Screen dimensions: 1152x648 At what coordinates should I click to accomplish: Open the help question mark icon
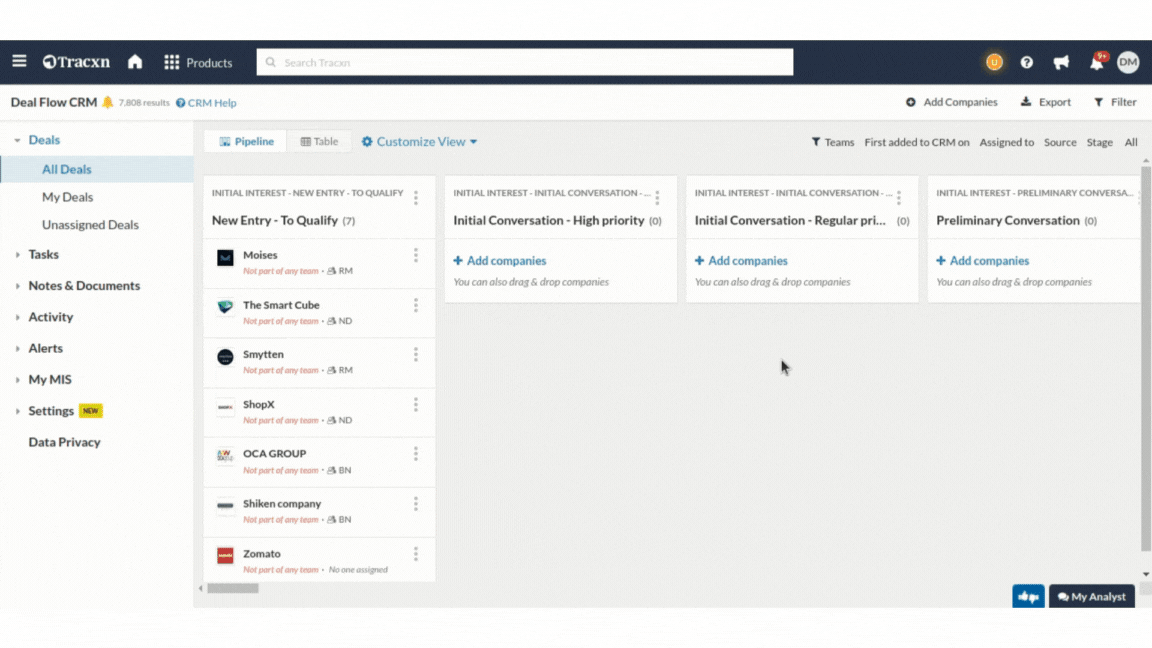pyautogui.click(x=1027, y=63)
